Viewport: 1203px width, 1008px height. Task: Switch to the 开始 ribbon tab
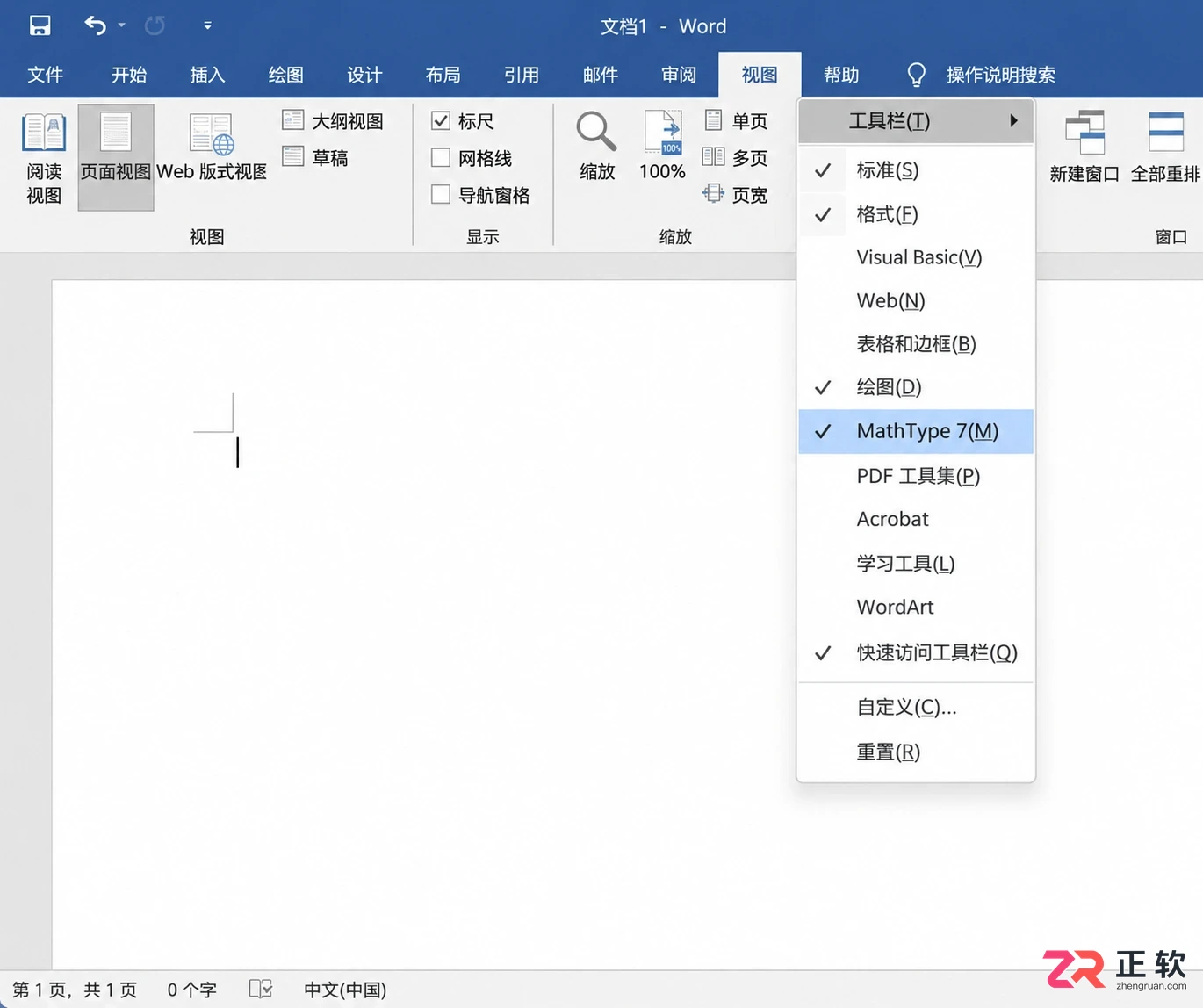[x=129, y=75]
